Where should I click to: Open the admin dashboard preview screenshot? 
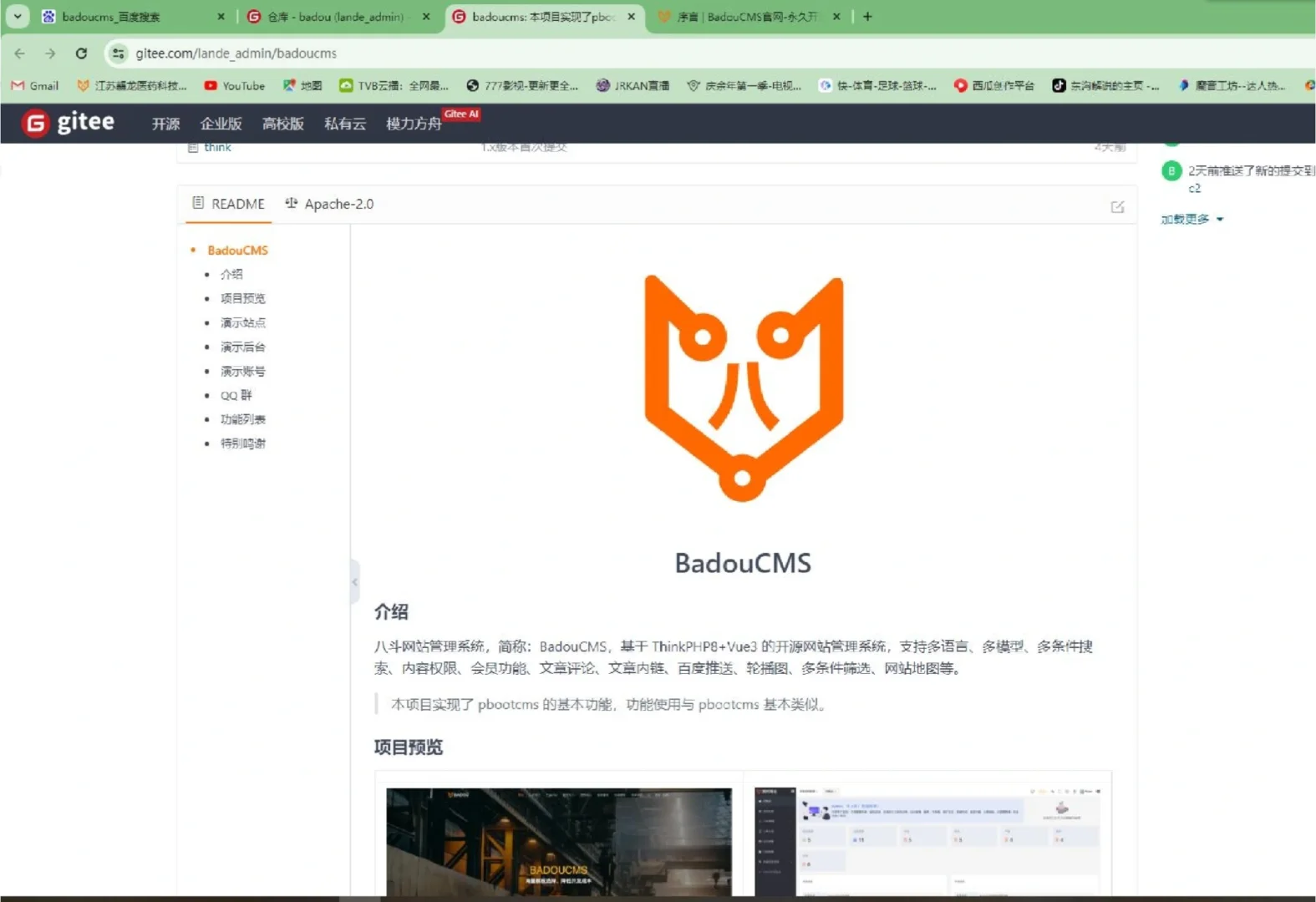click(x=927, y=842)
